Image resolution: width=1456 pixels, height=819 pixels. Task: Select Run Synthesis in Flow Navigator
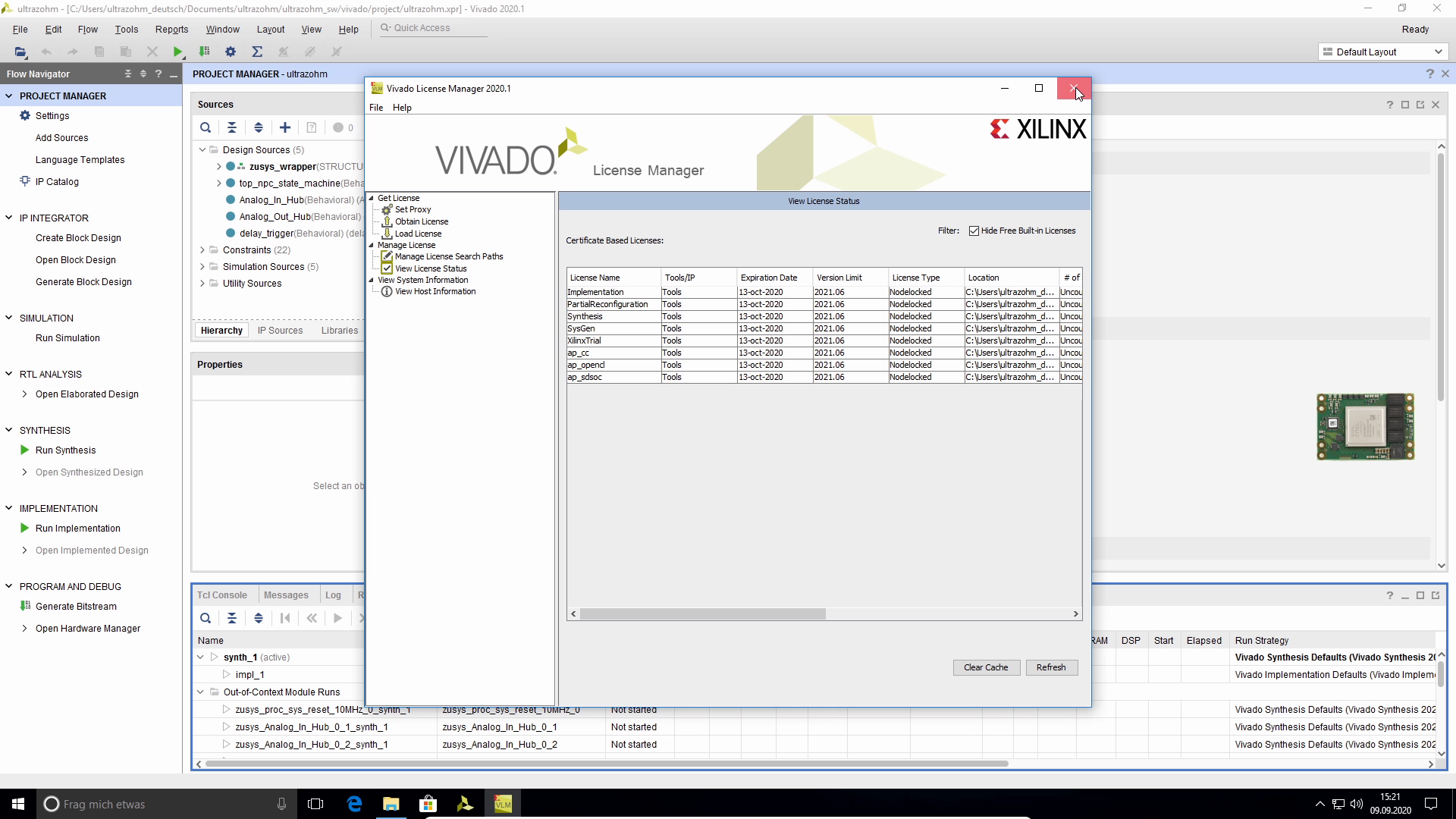pos(65,450)
